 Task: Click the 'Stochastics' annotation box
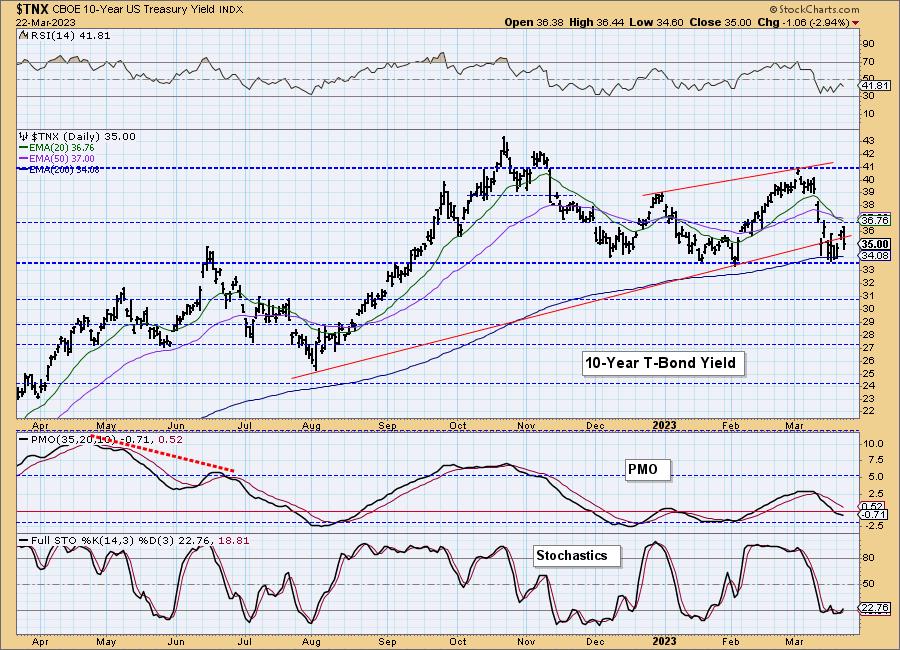pos(576,556)
